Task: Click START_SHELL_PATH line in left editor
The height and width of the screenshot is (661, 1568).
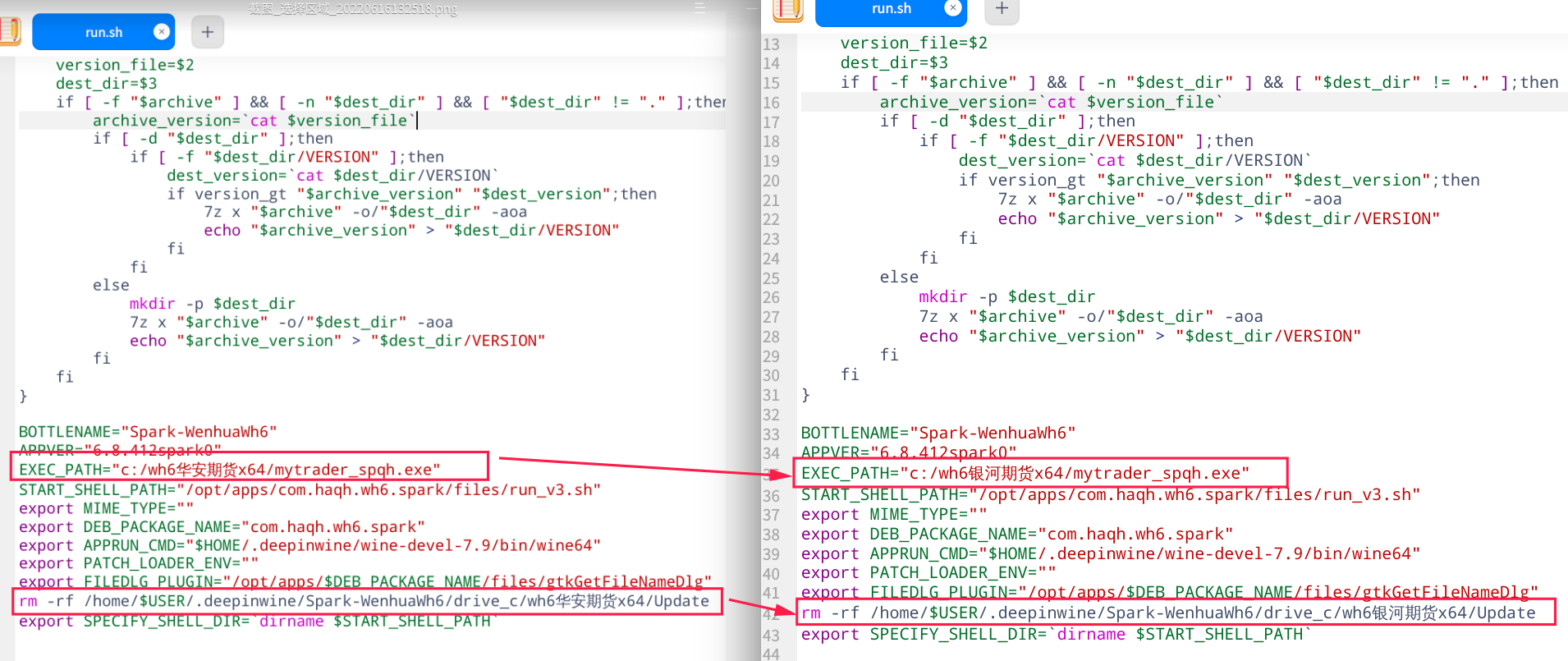Action: point(309,490)
